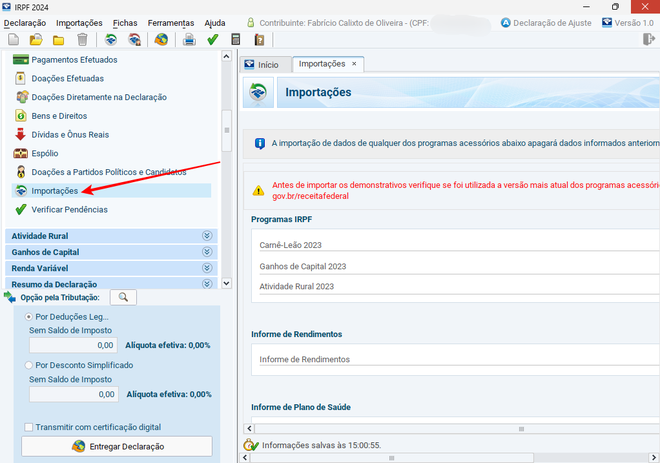660x463 pixels.
Task: Import Atividade Rural 2023 data
Action: pyautogui.click(x=459, y=287)
